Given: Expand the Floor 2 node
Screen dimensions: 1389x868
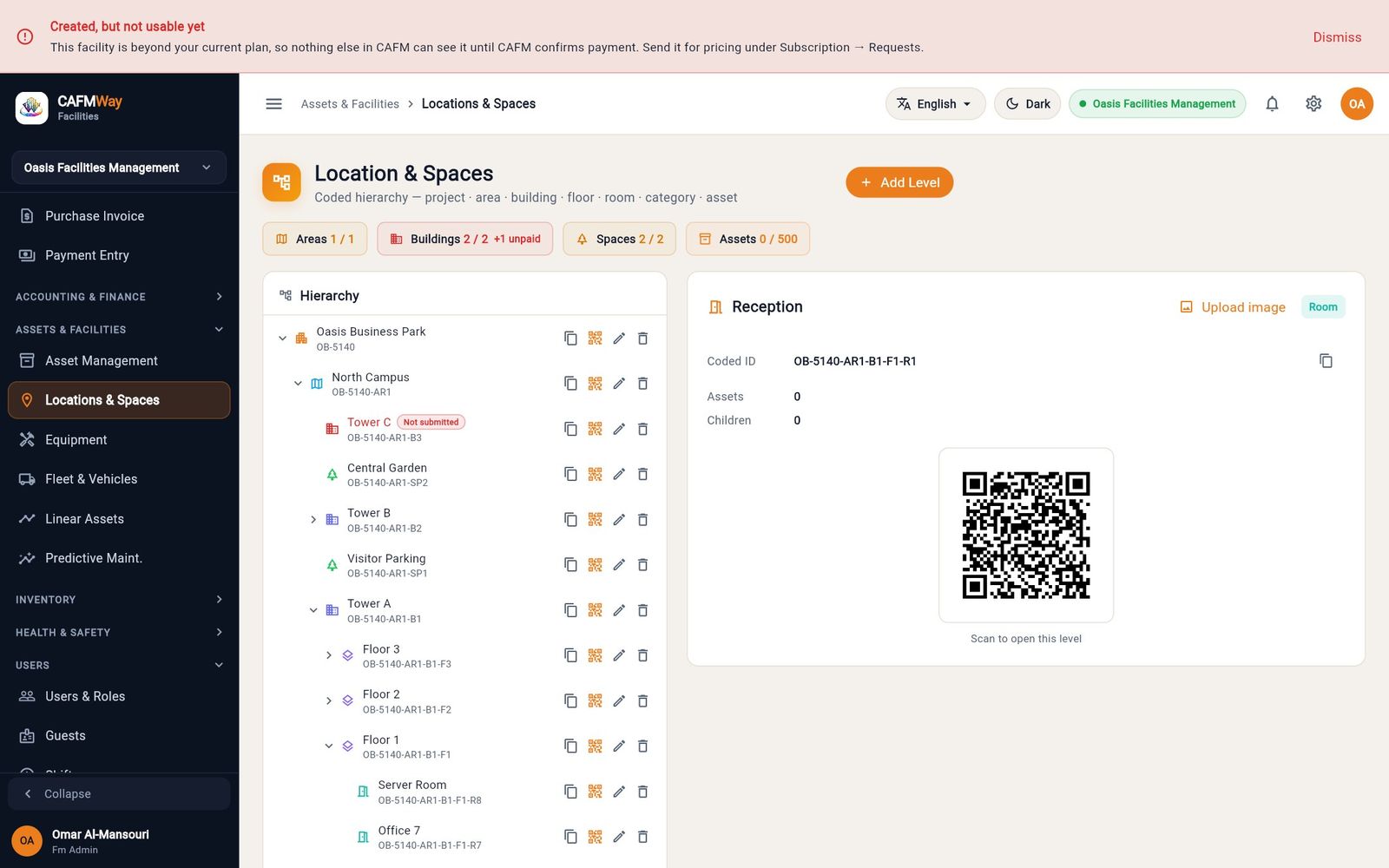Looking at the screenshot, I should (x=329, y=700).
